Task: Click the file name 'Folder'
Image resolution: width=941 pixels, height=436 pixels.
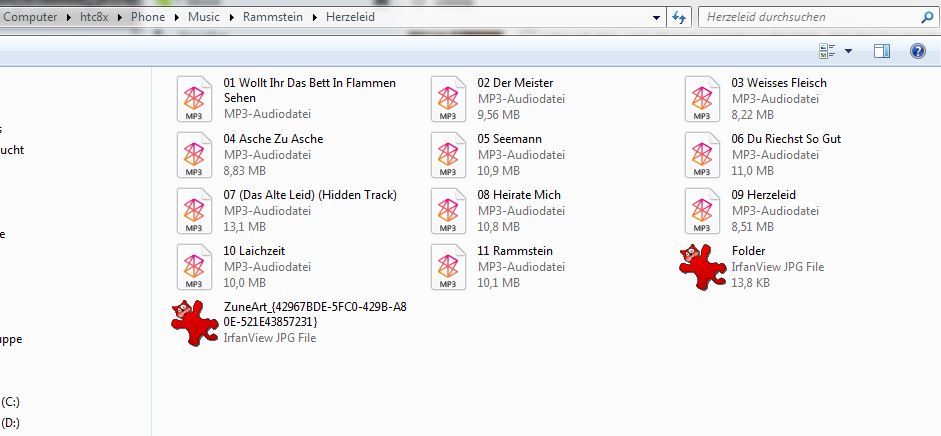Action: (748, 251)
